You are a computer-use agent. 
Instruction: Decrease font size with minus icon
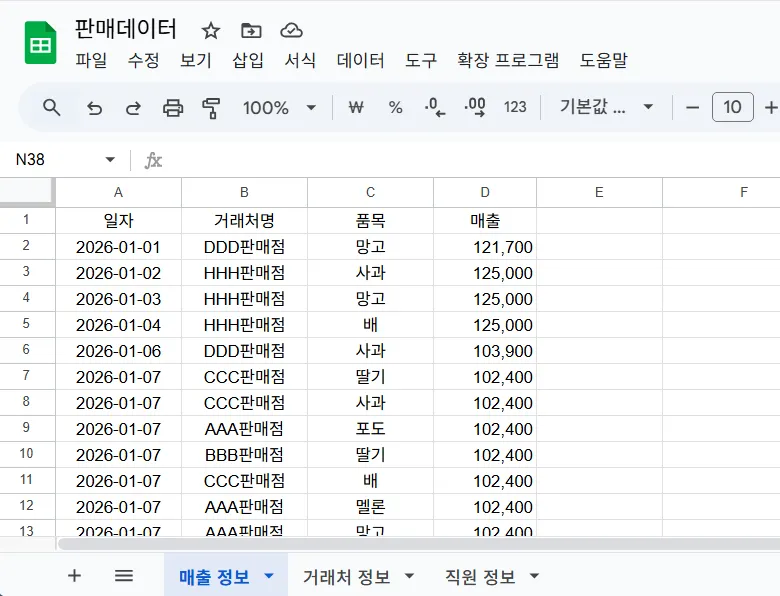pyautogui.click(x=692, y=107)
